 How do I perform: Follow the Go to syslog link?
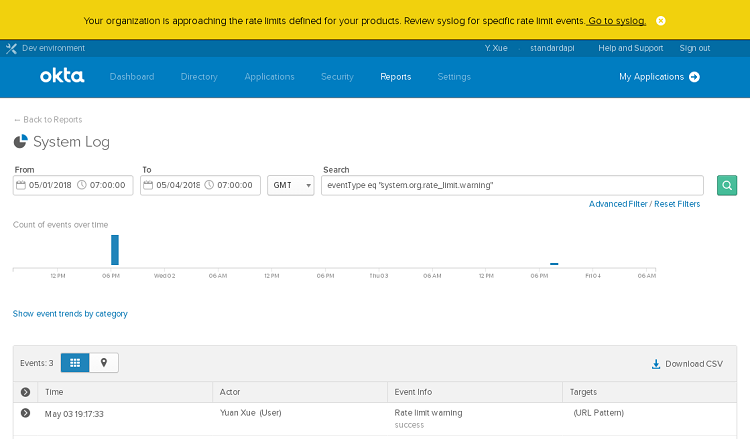click(x=617, y=21)
